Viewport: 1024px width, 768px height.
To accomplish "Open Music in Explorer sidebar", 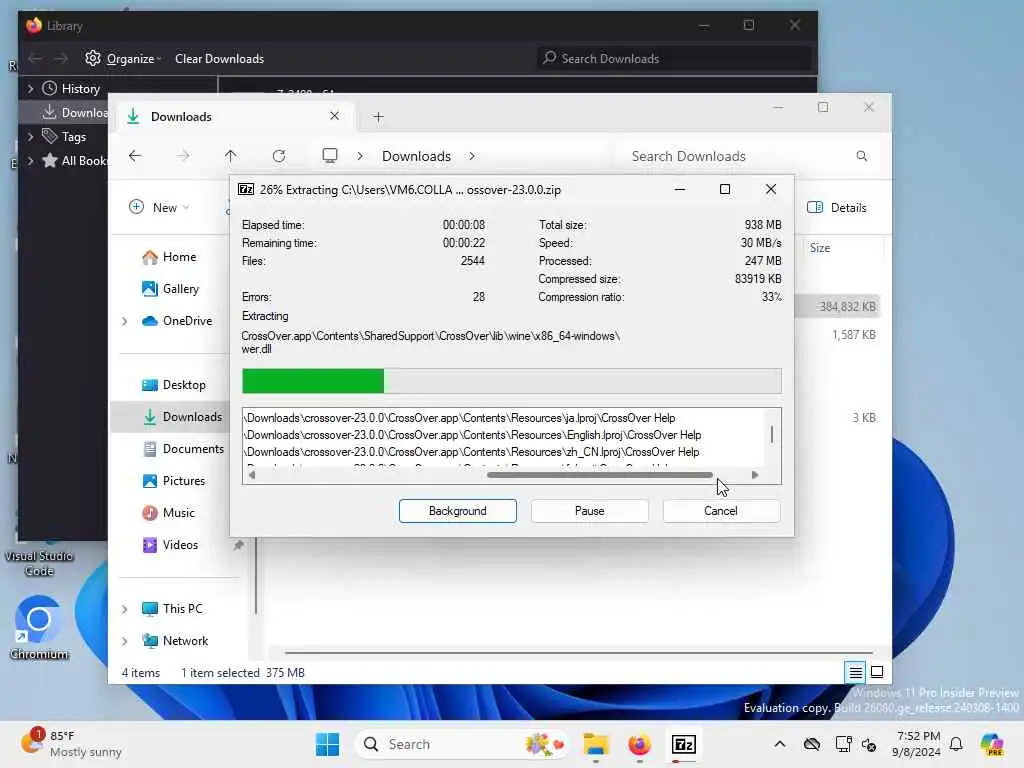I will [168, 513].
